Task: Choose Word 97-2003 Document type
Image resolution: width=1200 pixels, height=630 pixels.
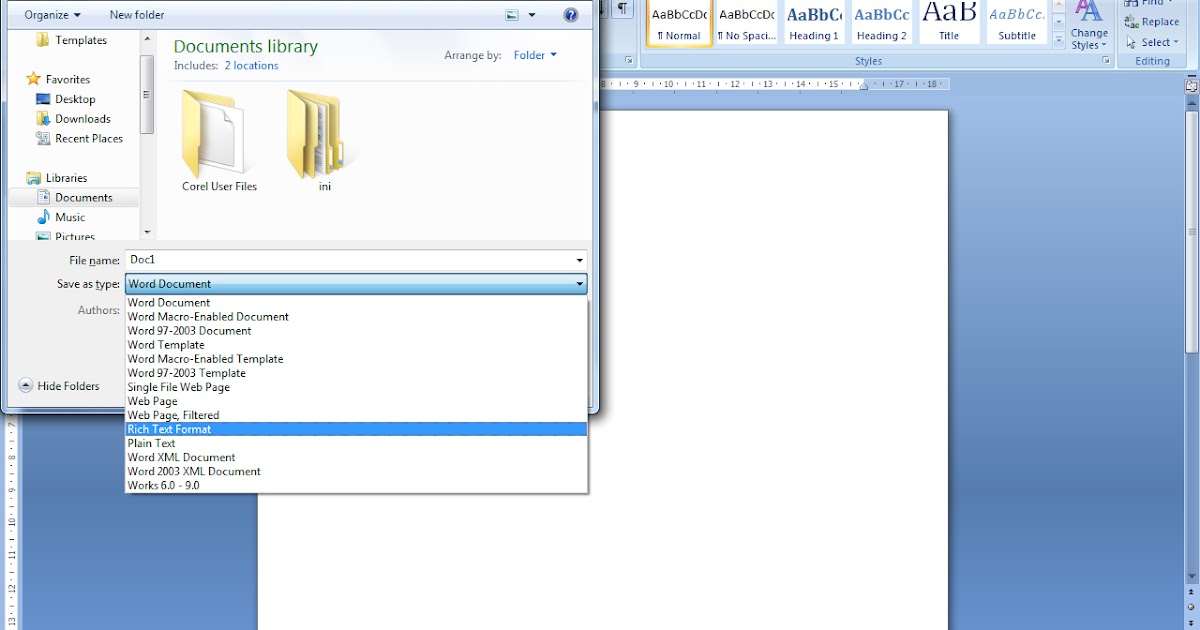Action: pos(356,330)
